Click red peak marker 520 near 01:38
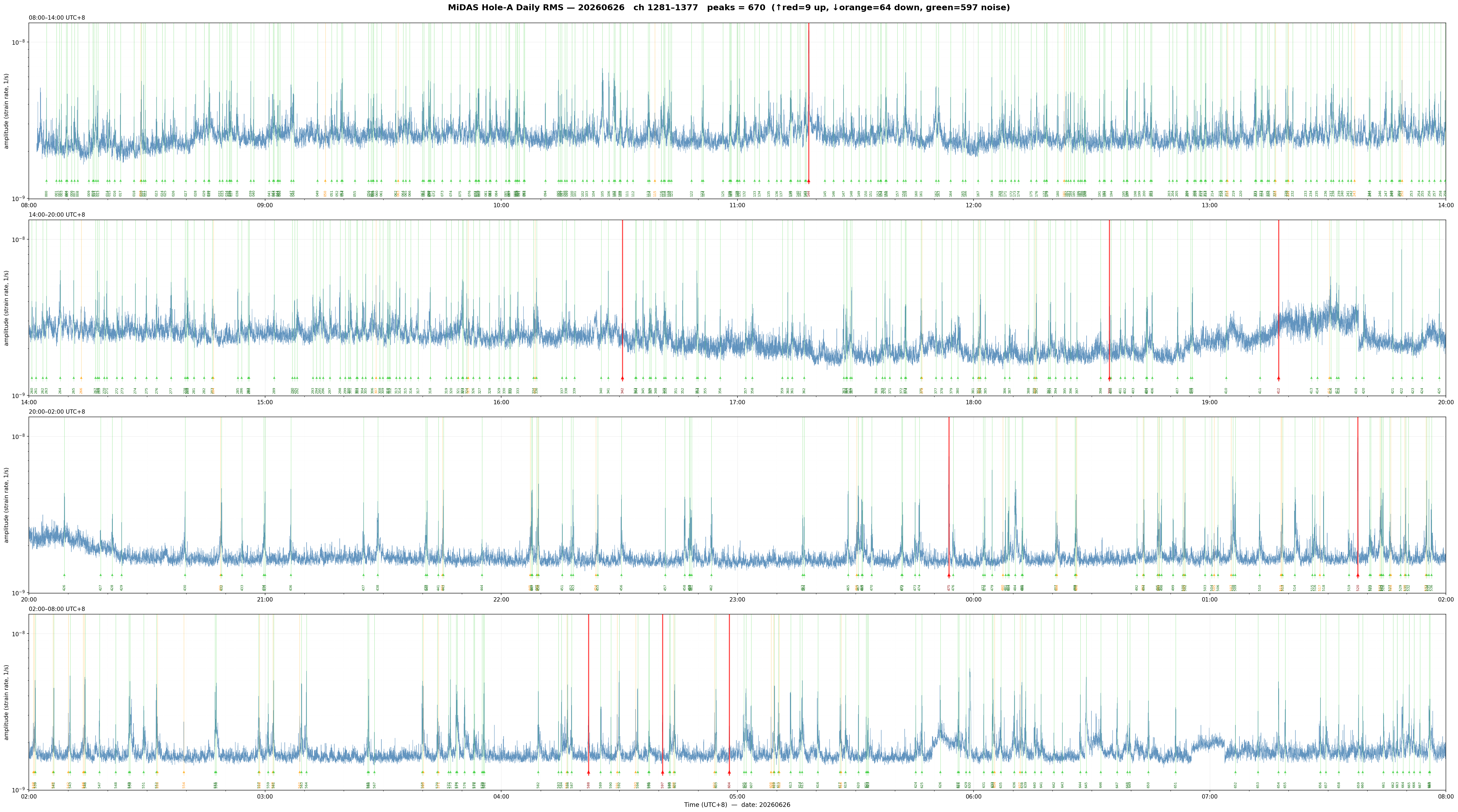This screenshot has height=812, width=1458. click(x=1357, y=575)
